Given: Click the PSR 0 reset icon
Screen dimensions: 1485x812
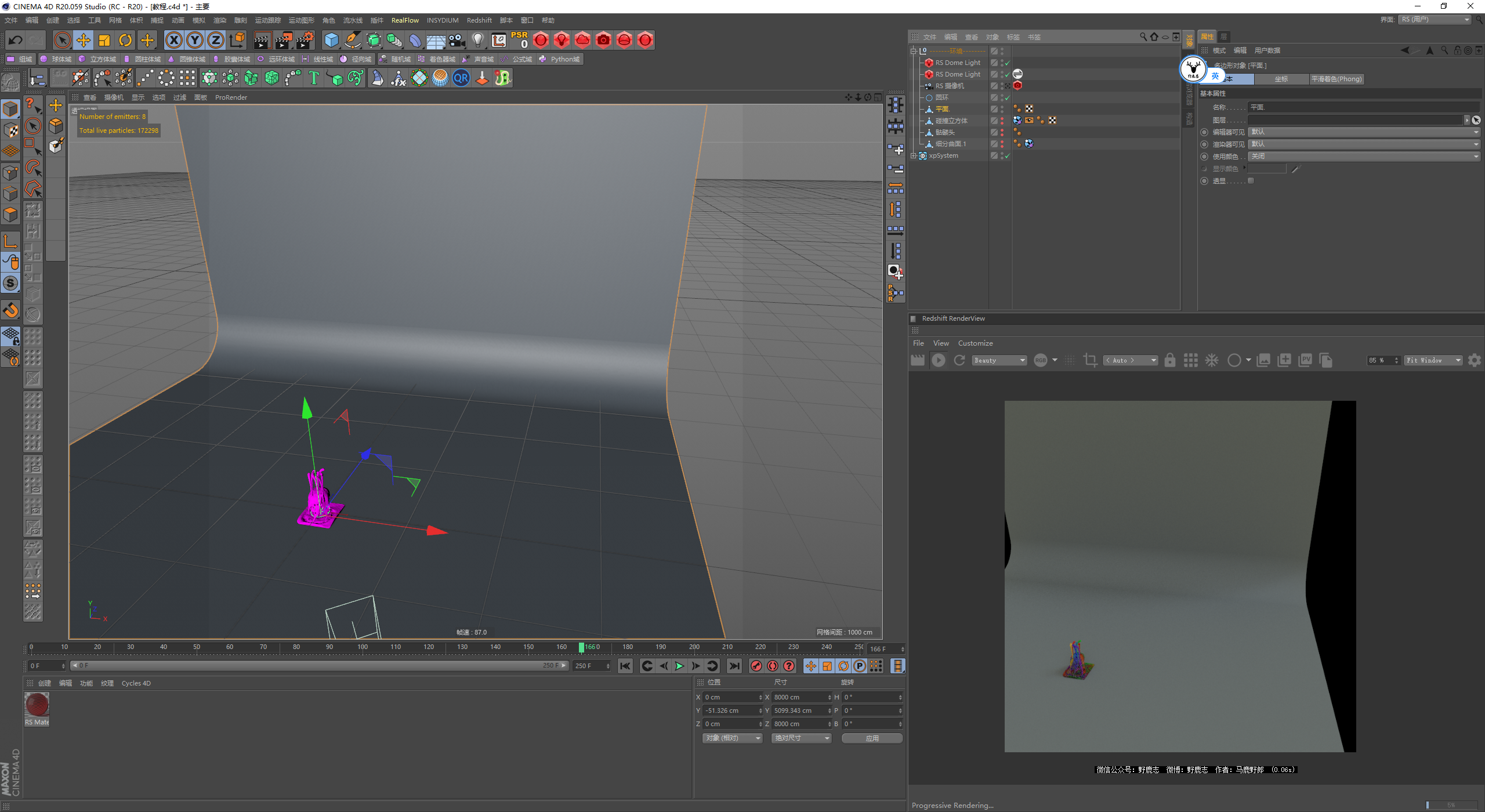Looking at the screenshot, I should click(x=520, y=40).
